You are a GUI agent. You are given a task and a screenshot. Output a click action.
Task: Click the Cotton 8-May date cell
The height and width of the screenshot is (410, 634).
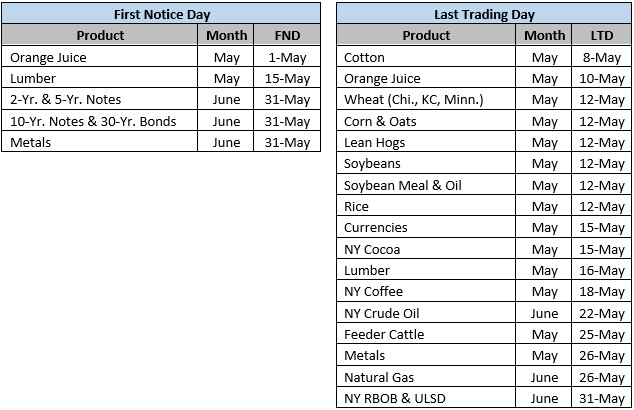pos(601,57)
